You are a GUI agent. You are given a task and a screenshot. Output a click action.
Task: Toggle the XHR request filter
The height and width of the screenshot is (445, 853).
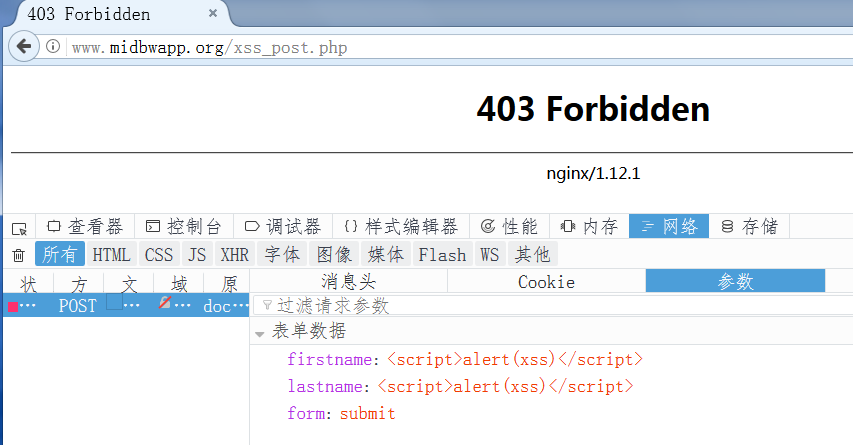click(x=234, y=255)
